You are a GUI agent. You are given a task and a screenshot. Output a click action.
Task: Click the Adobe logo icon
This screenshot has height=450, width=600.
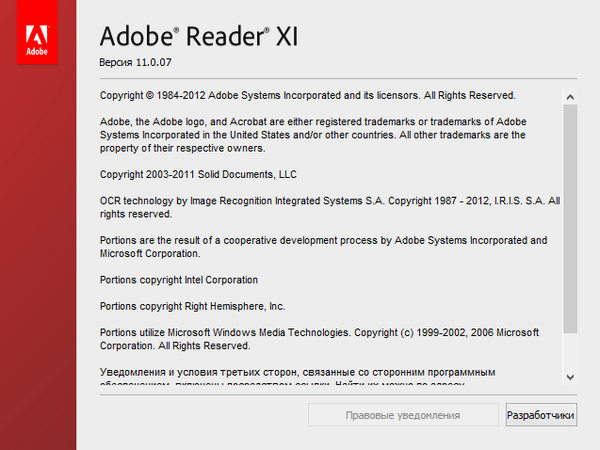(x=37, y=39)
